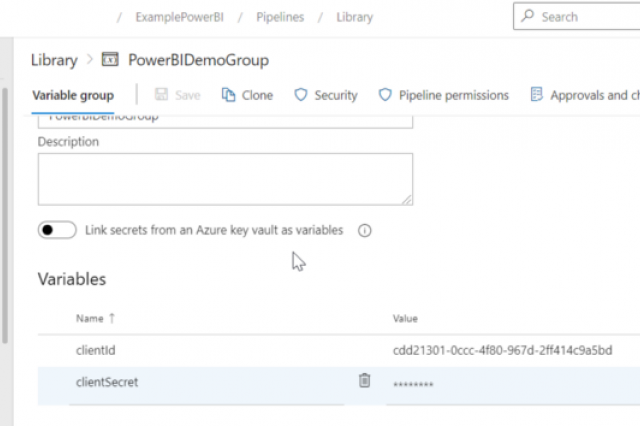The image size is (640, 426).
Task: Toggle Link secrets from Azure key vault
Action: 57,230
